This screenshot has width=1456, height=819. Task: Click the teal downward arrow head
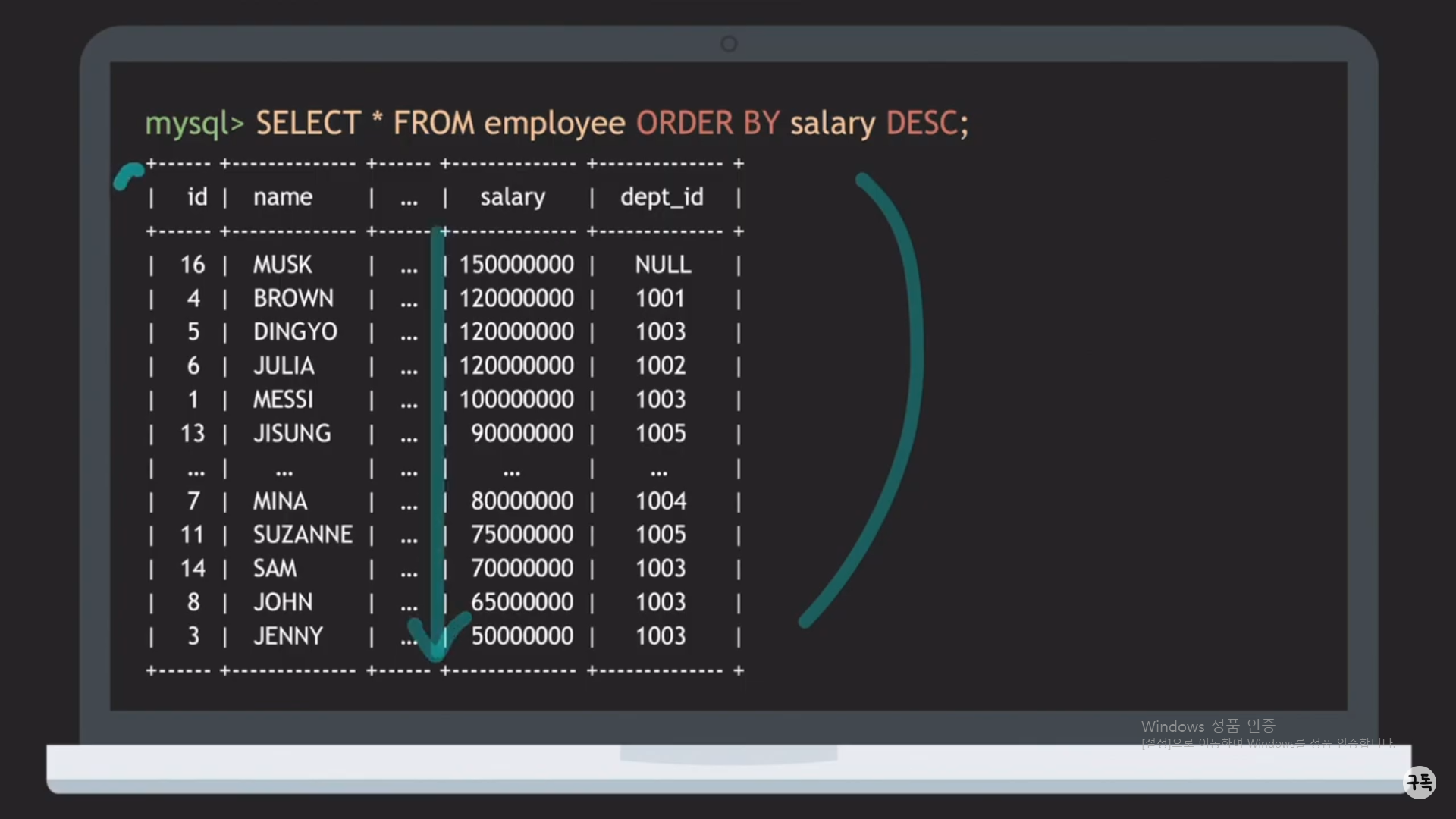[438, 642]
